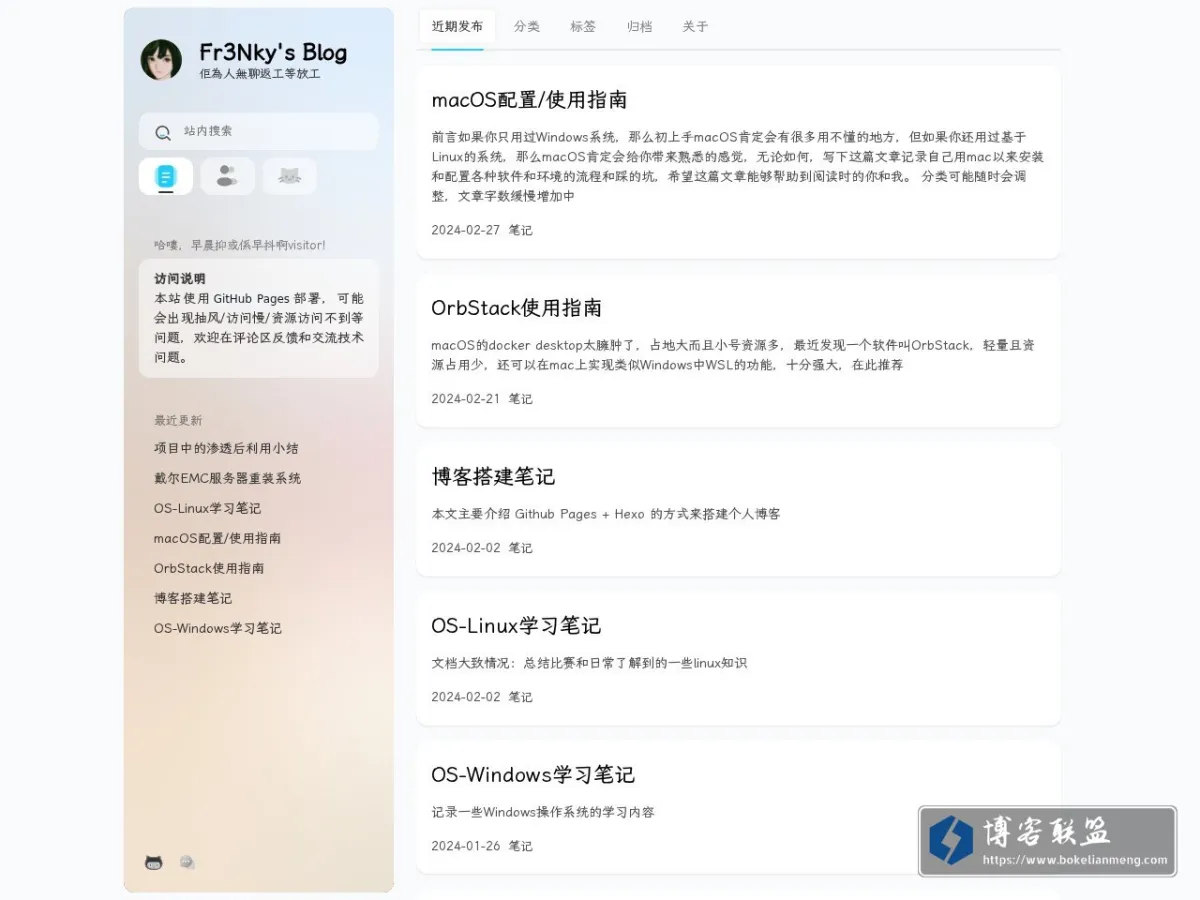1200x900 pixels.
Task: Open sidebar link OrbStack使用指南
Action: click(209, 568)
